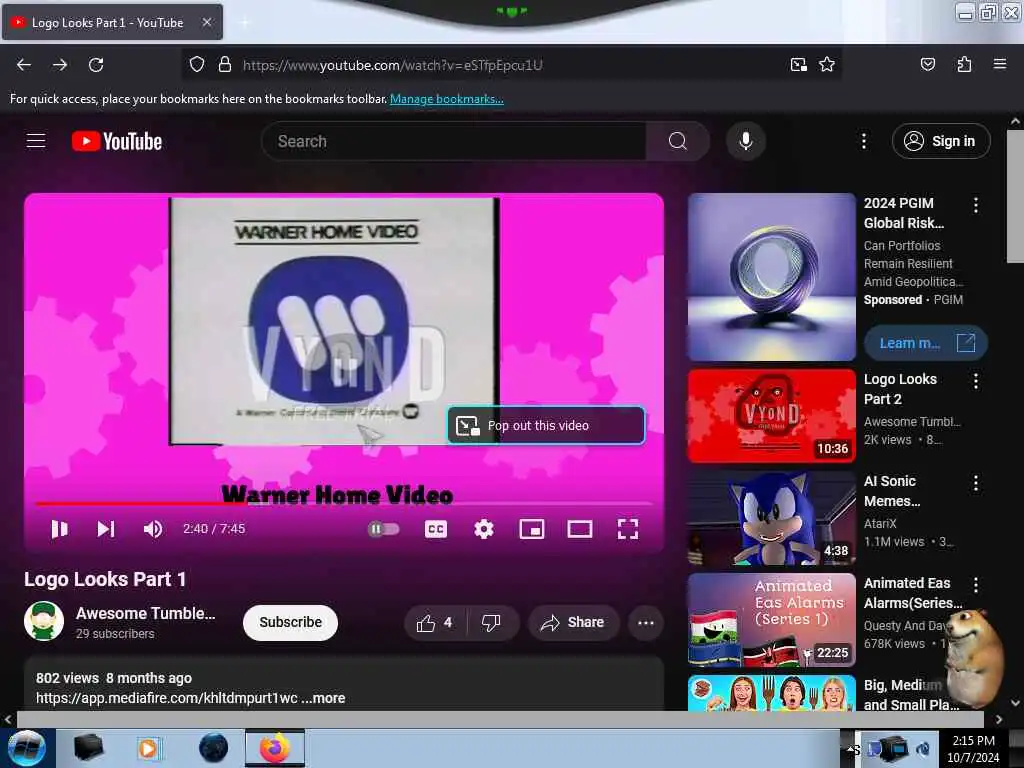Viewport: 1024px width, 768px height.
Task: Open YouTube settings three-dot menu
Action: [x=864, y=141]
